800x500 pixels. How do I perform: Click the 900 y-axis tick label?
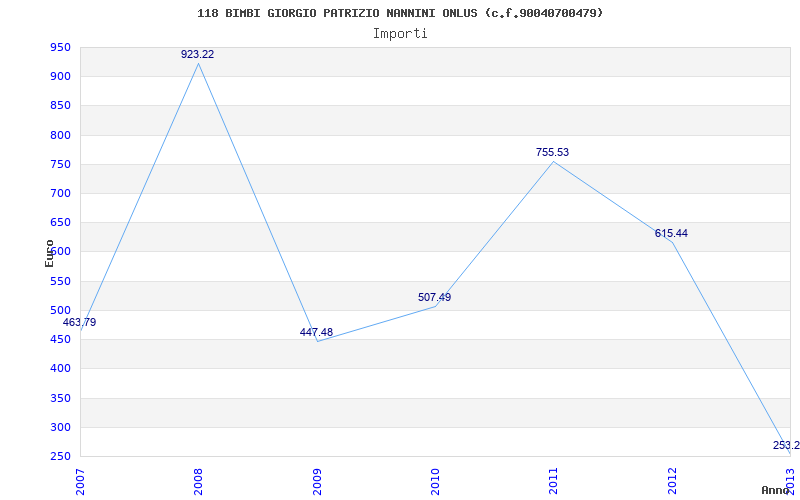click(x=60, y=77)
